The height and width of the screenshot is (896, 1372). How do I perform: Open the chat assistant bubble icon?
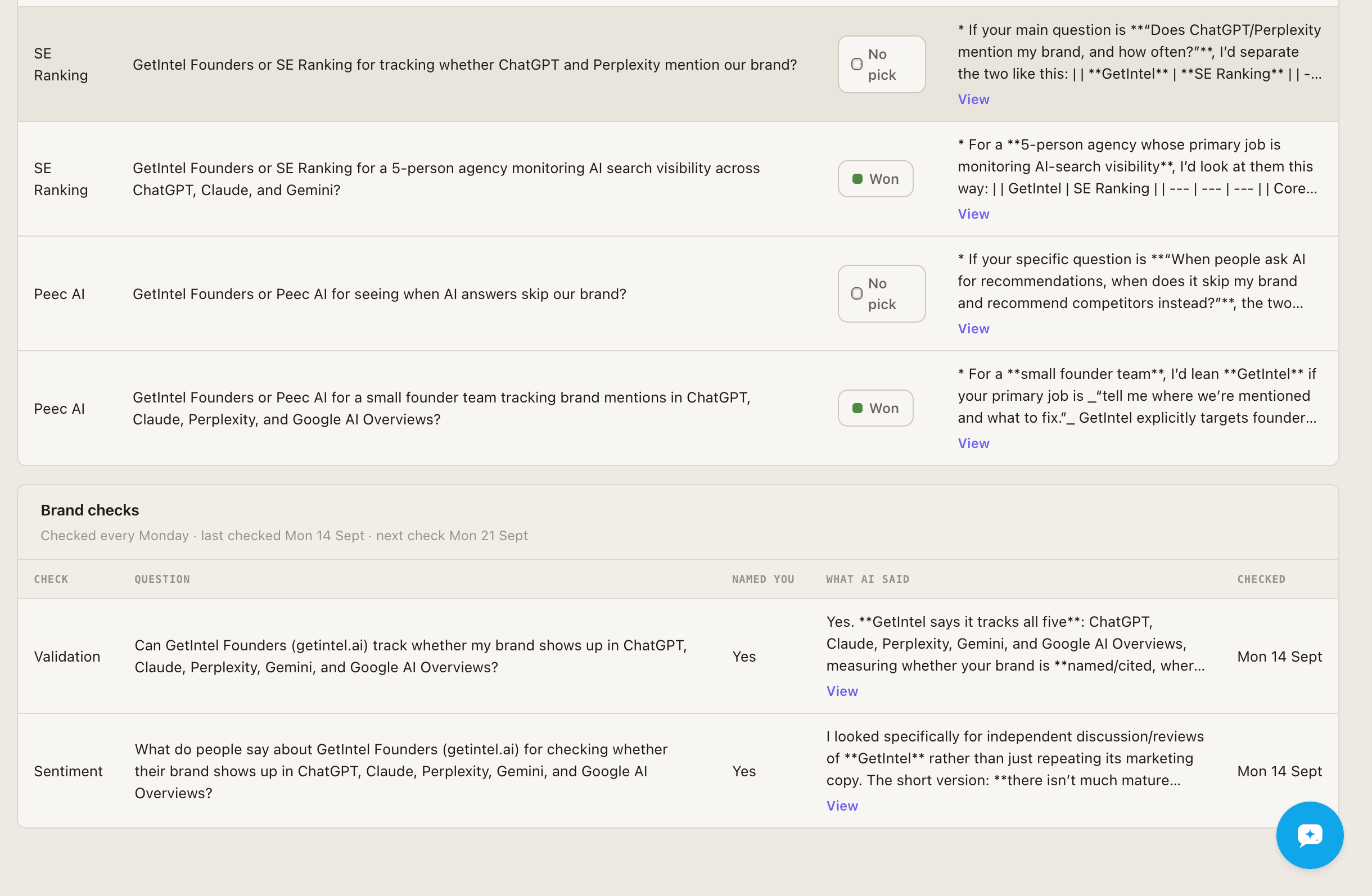(x=1309, y=834)
